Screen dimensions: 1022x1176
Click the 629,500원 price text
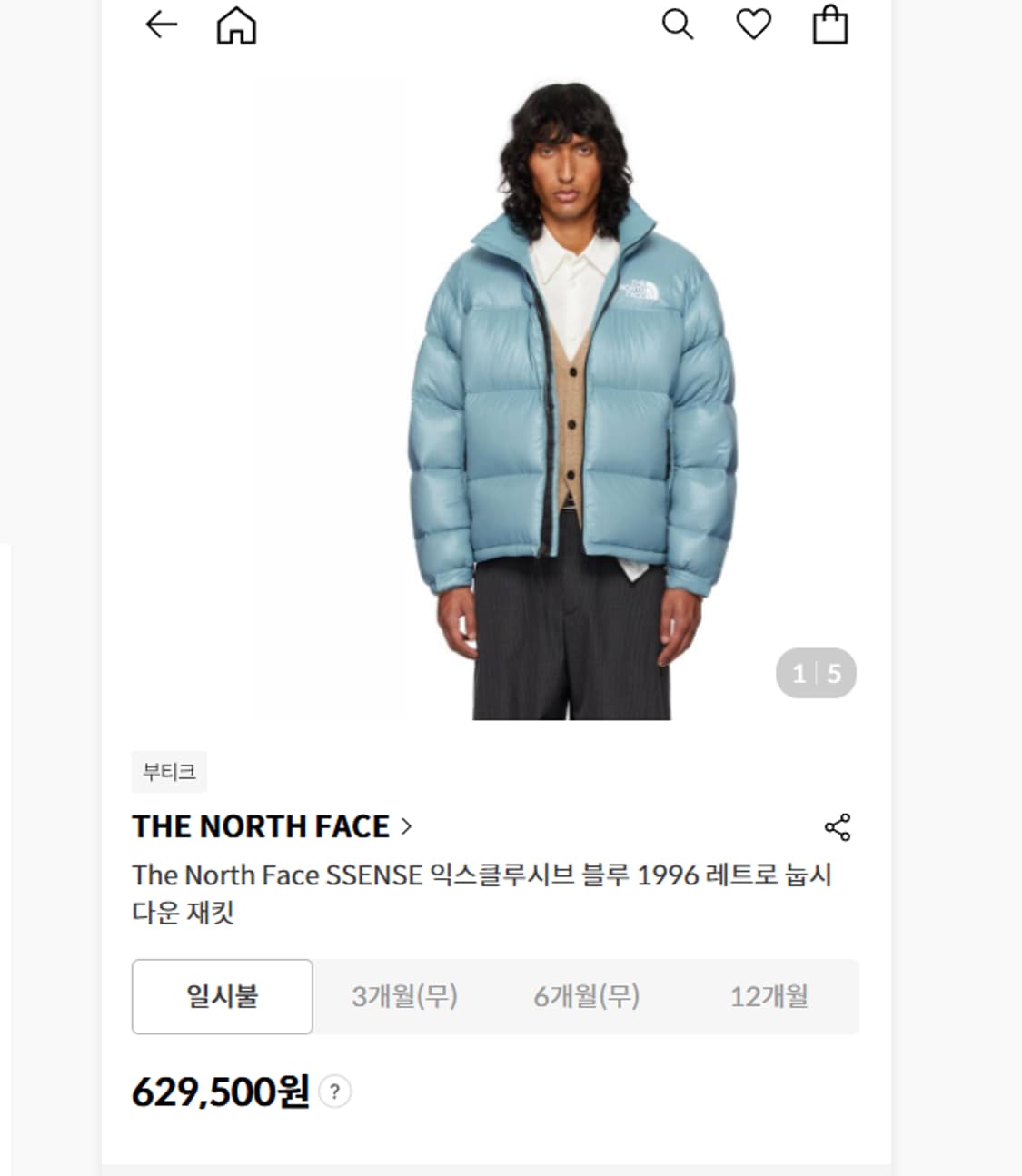tap(221, 1092)
